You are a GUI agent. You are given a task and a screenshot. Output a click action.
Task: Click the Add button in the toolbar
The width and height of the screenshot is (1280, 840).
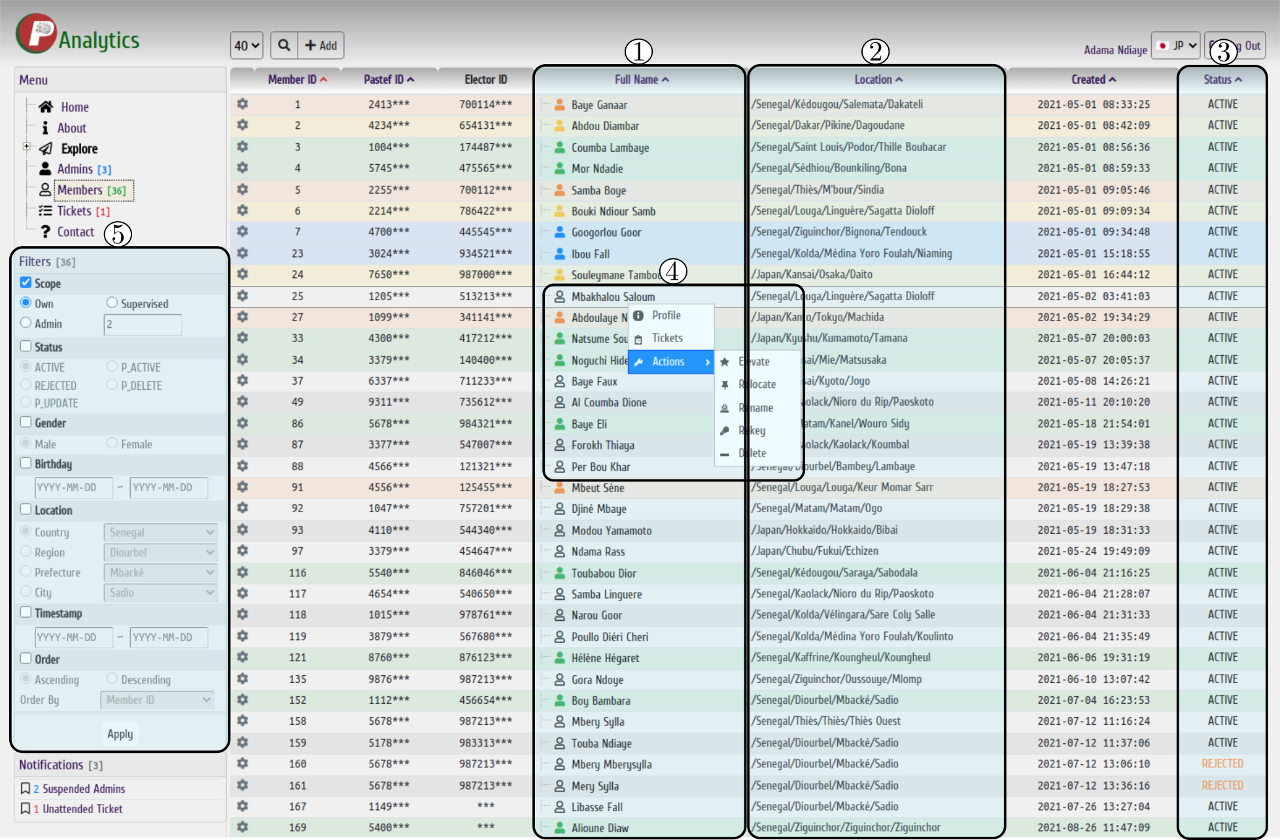(321, 45)
